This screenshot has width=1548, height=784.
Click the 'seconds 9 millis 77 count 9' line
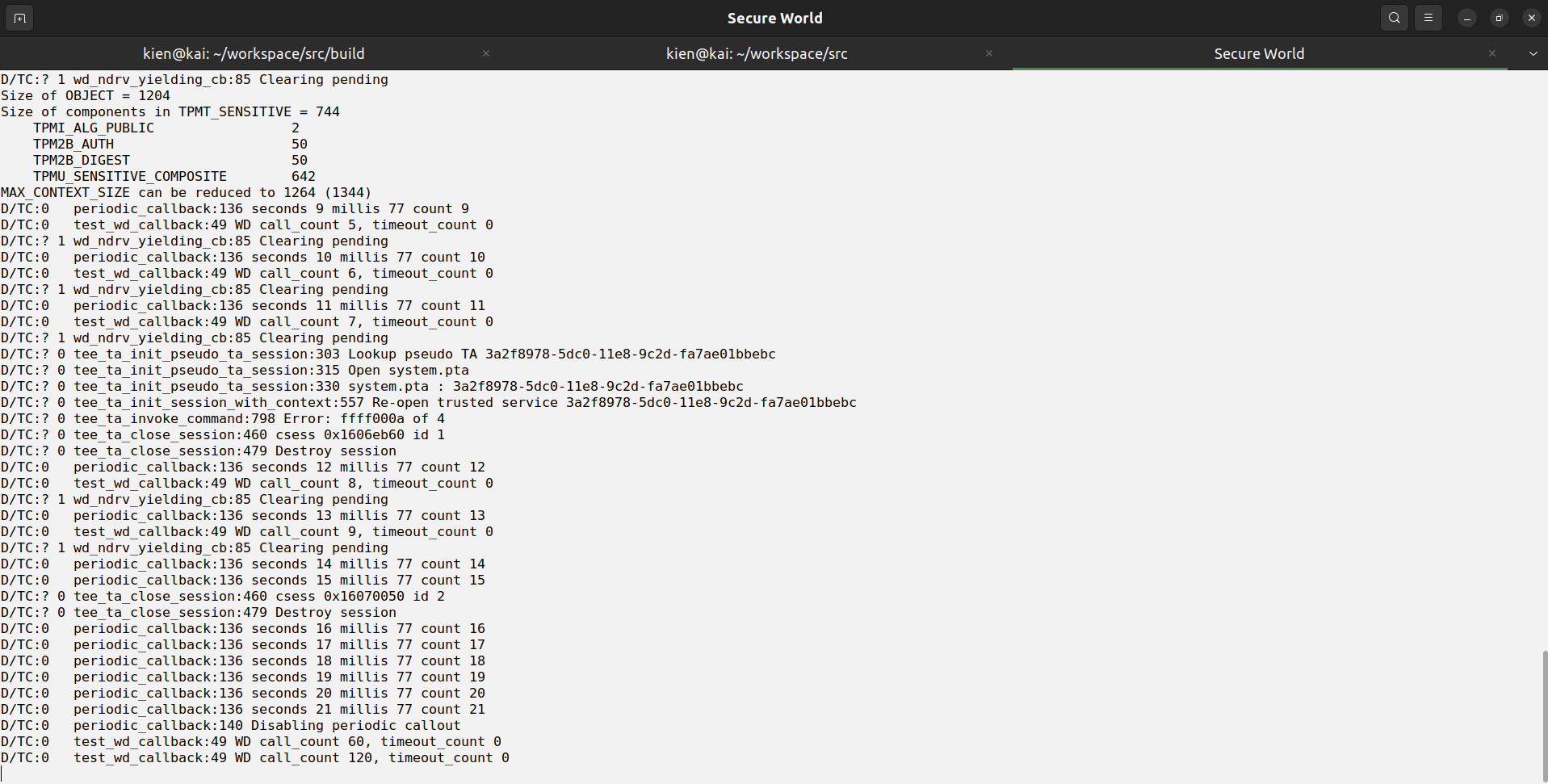(x=235, y=209)
